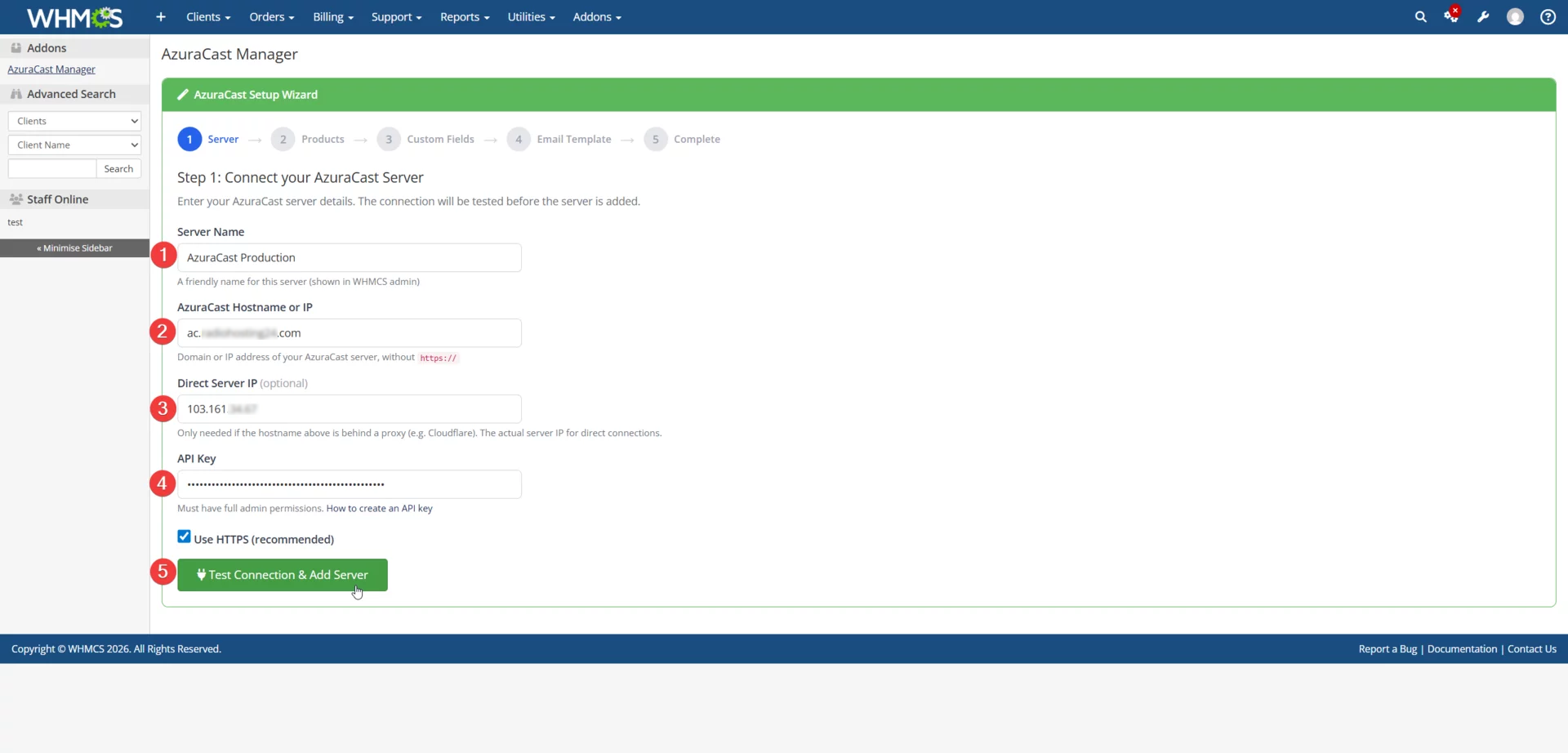1568x753 pixels.
Task: Open the account menu via the avatar icon
Action: pyautogui.click(x=1516, y=16)
